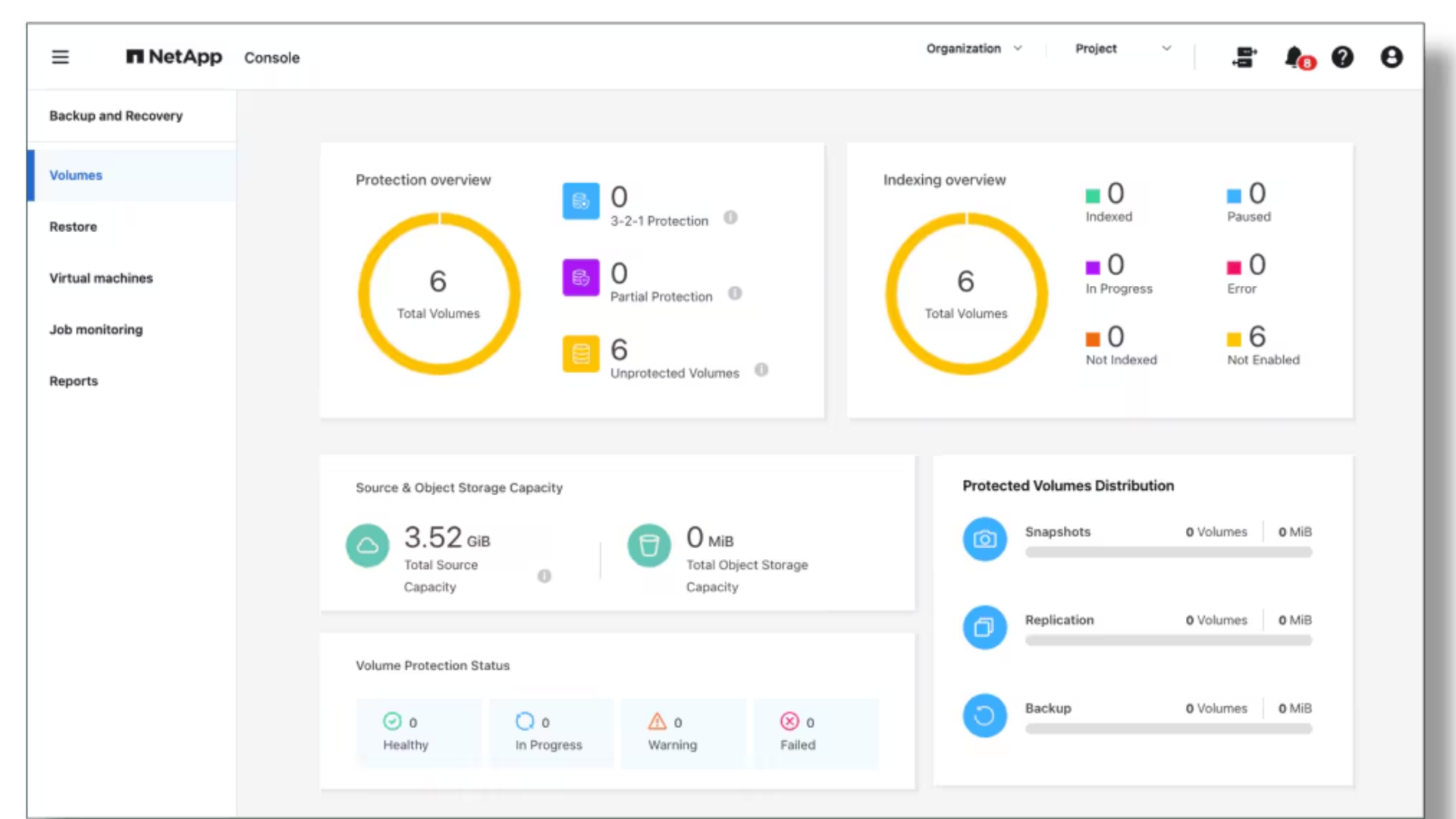
Task: Click the info tooltip beside 3-2-1 Protection
Action: click(x=730, y=218)
